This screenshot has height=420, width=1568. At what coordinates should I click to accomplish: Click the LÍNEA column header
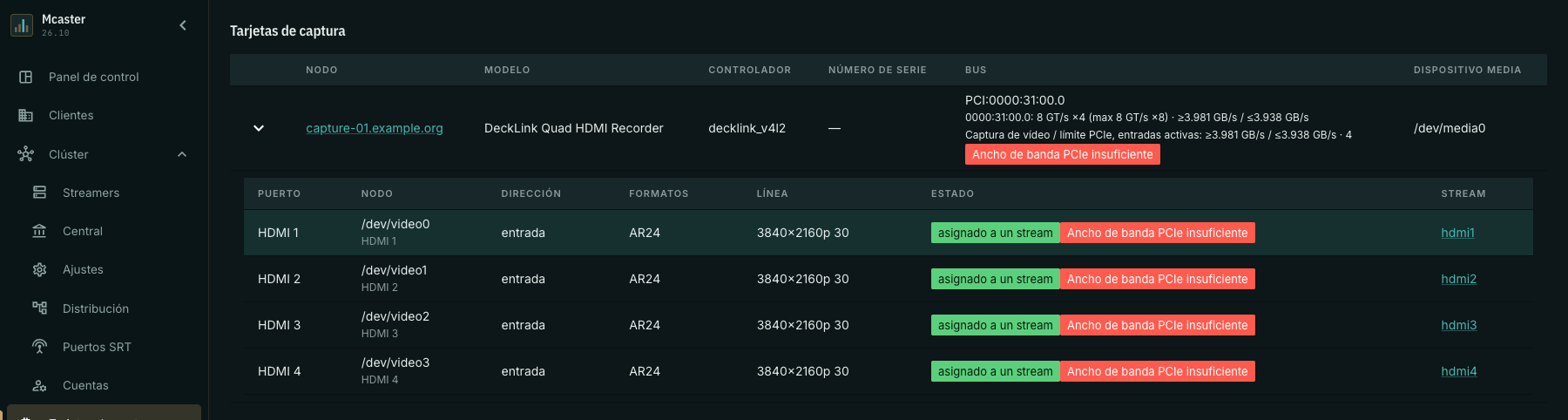coord(772,193)
